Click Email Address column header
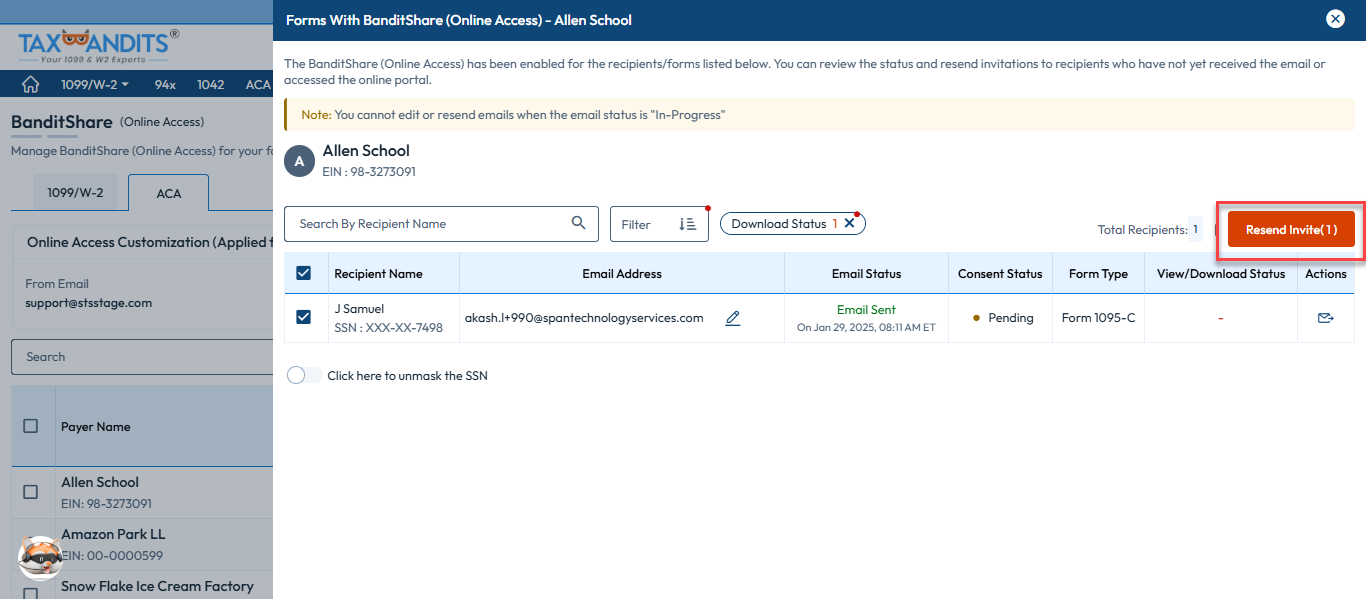 pyautogui.click(x=622, y=274)
